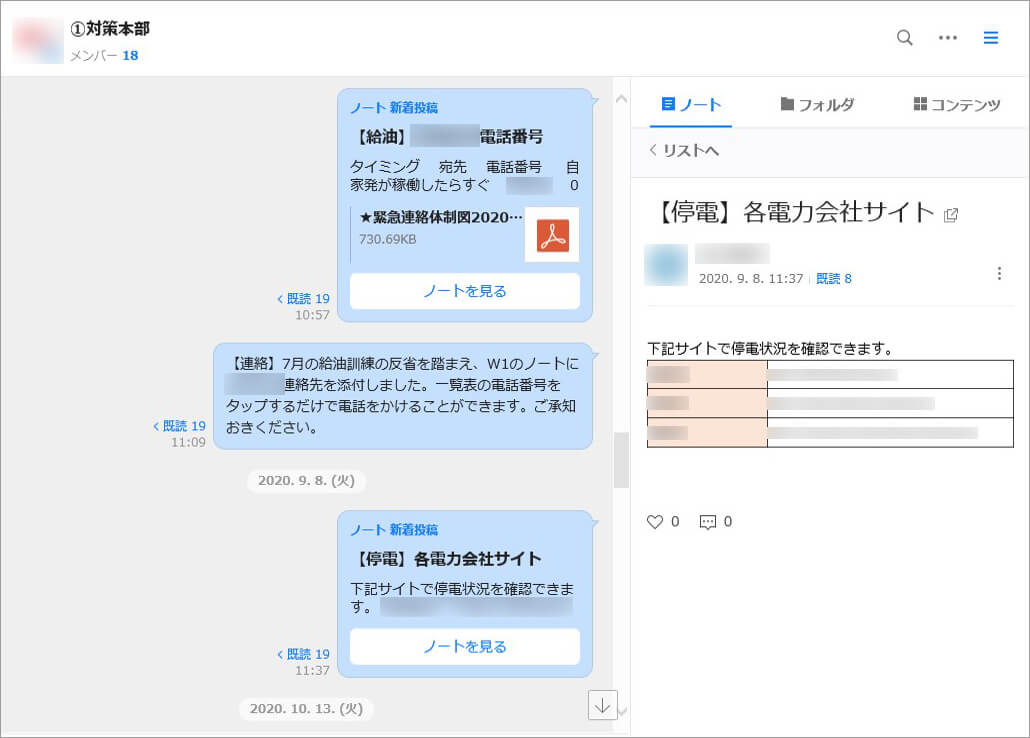
Task: Expand 既読 19 on the 10:57 message
Action: pos(304,298)
